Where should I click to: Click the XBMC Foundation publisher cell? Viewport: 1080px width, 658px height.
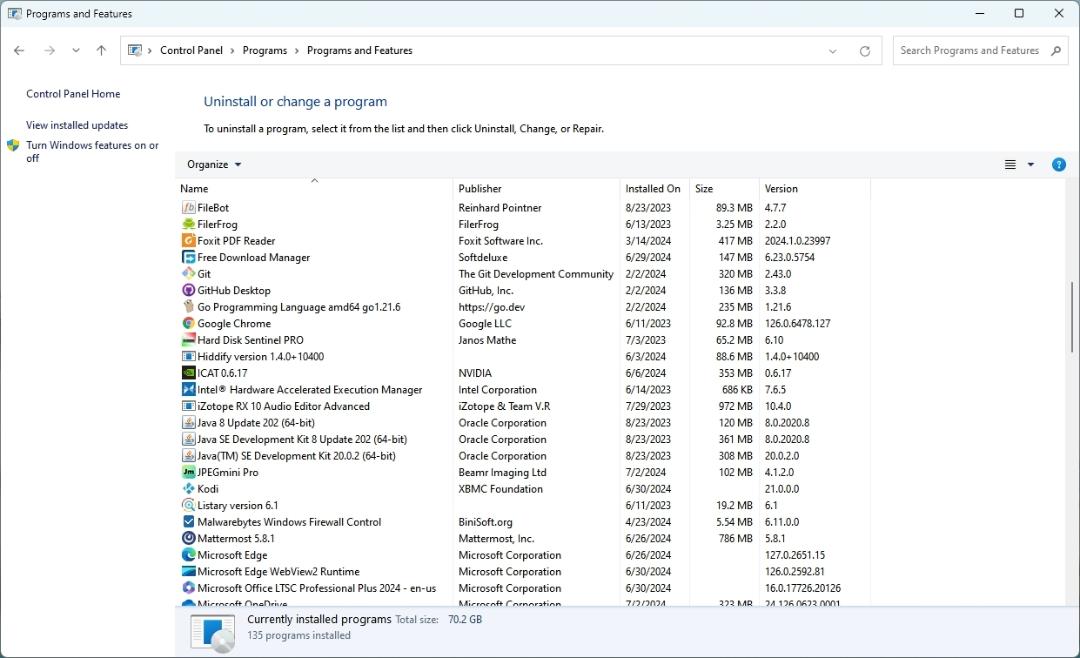pos(501,489)
